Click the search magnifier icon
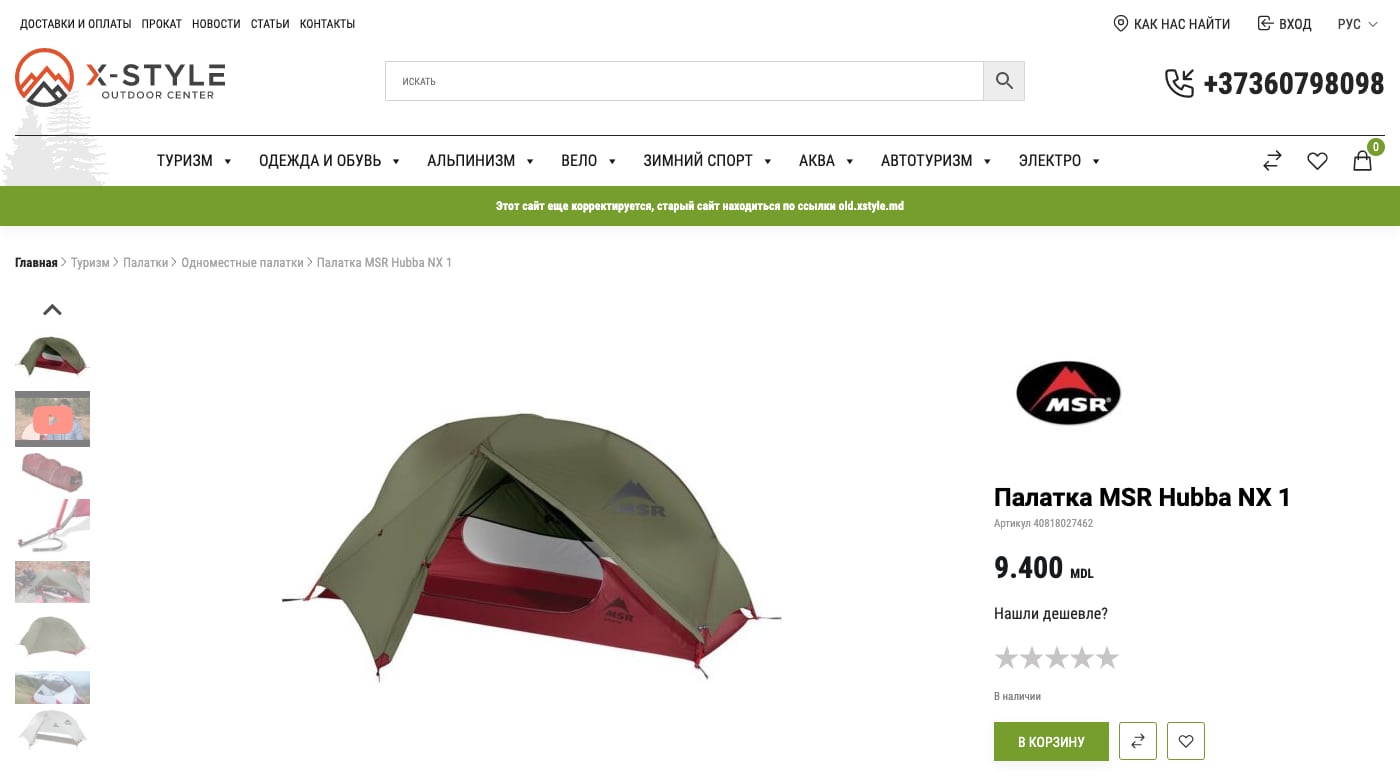The height and width of the screenshot is (776, 1400). [x=1004, y=81]
